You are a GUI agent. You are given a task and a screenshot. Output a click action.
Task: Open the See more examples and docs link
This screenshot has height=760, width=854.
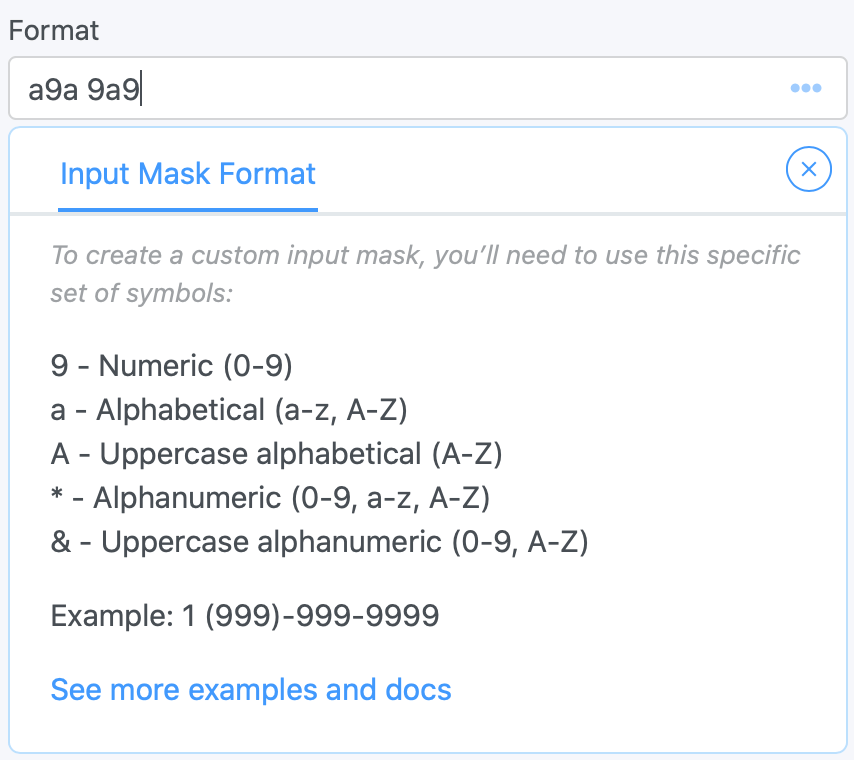251,690
